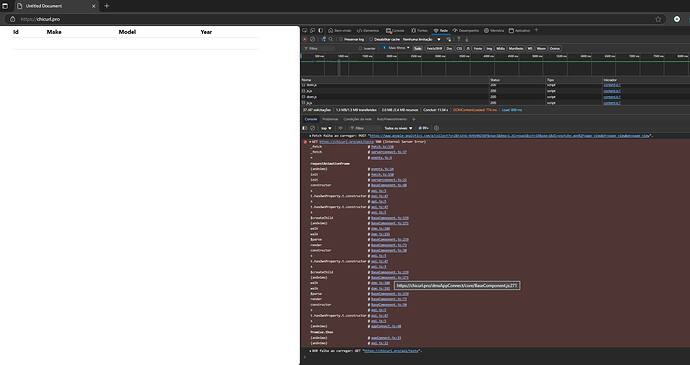
Task: Open the Problemas drawer tab
Action: [330, 119]
